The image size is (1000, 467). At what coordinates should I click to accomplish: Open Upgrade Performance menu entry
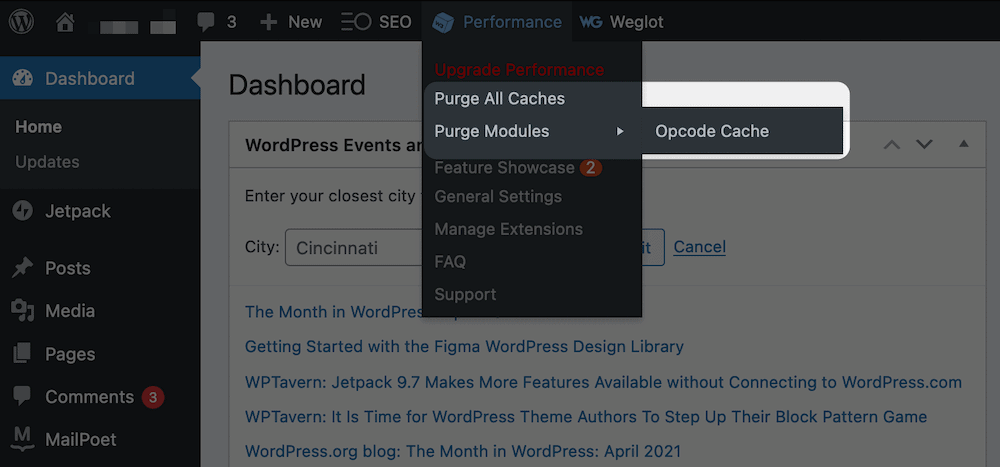[x=519, y=70]
